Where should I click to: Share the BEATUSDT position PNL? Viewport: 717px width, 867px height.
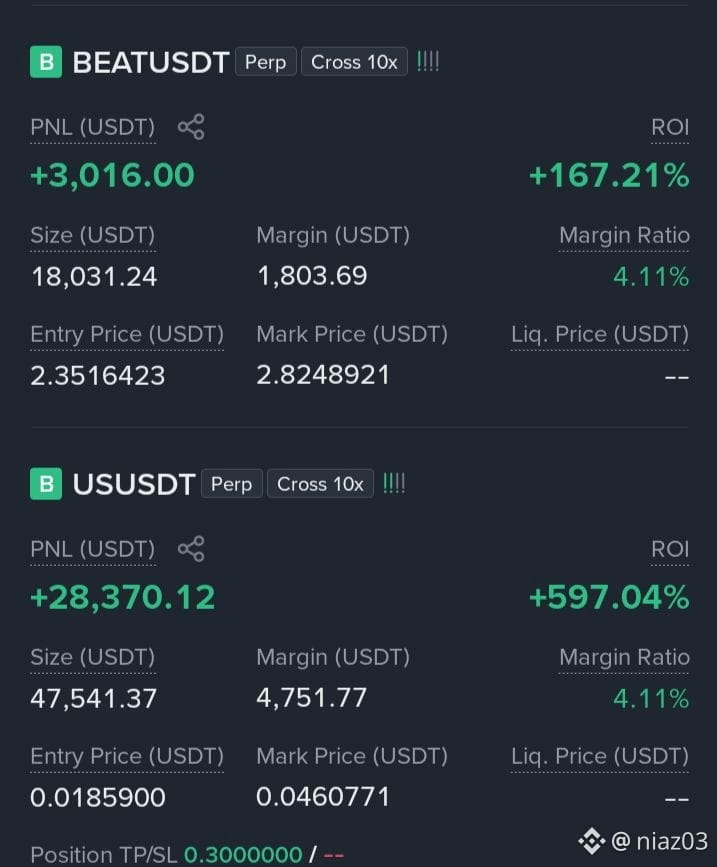click(191, 127)
